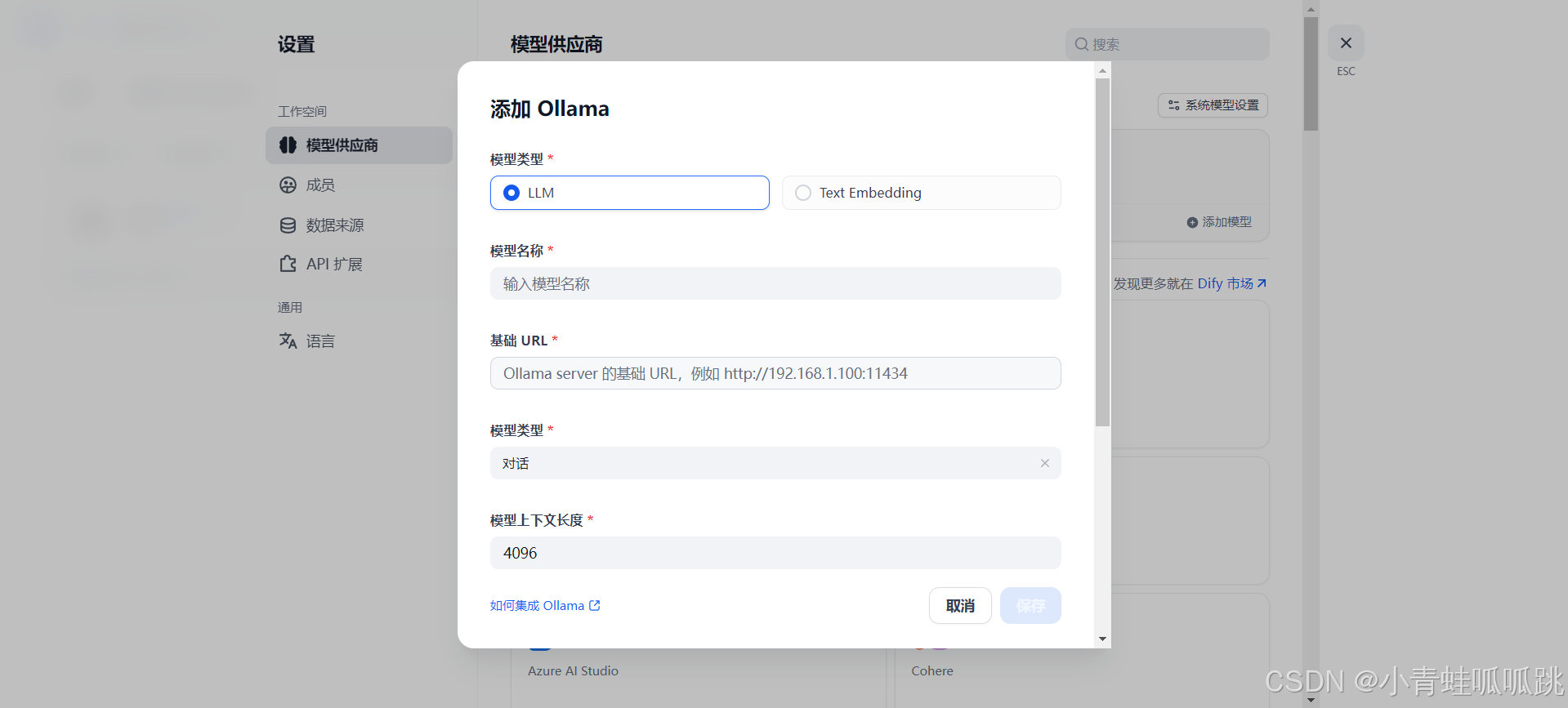
Task: Click the base URL input field
Action: 775,373
